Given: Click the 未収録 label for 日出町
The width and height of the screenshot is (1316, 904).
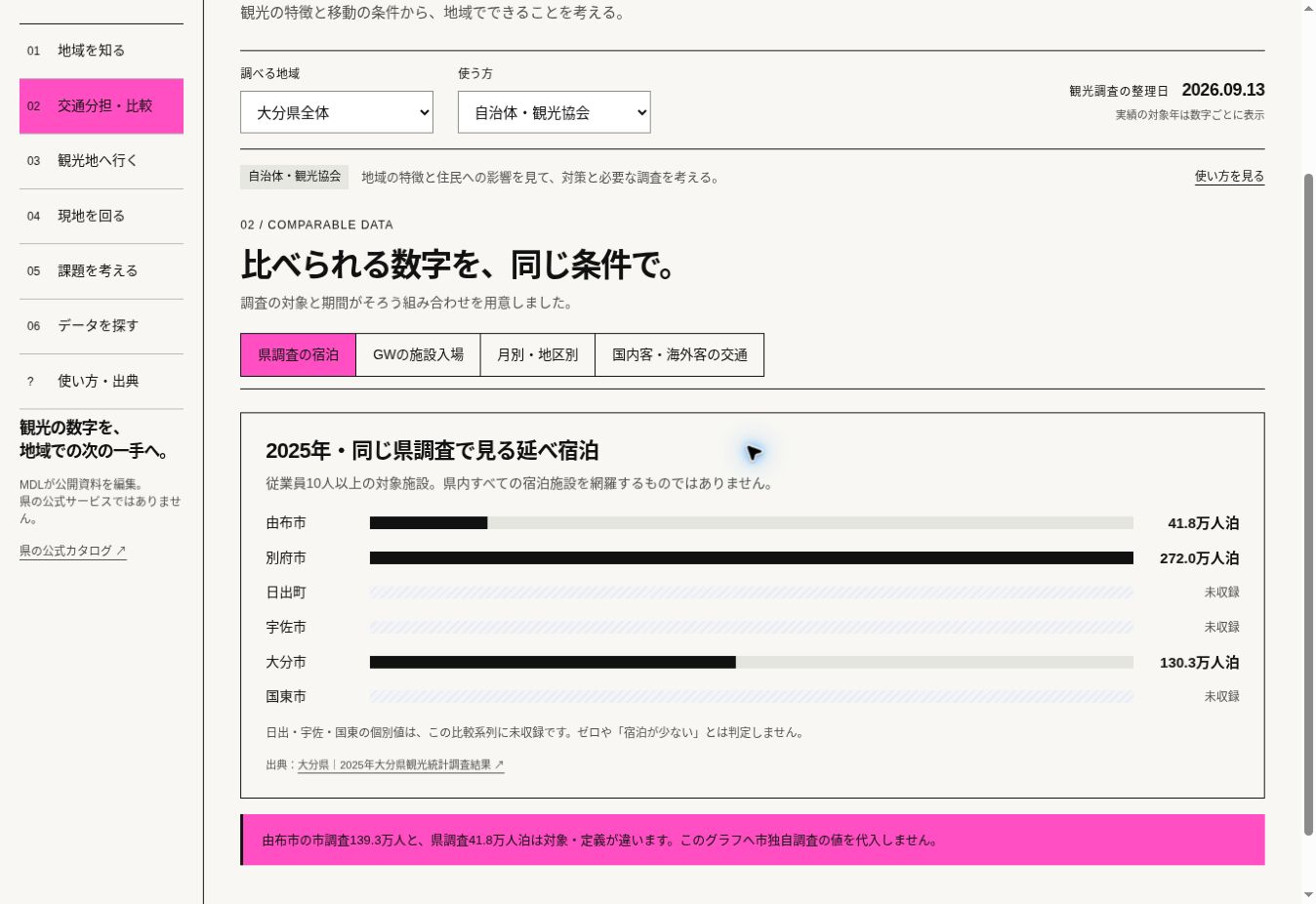Looking at the screenshot, I should [1221, 593].
